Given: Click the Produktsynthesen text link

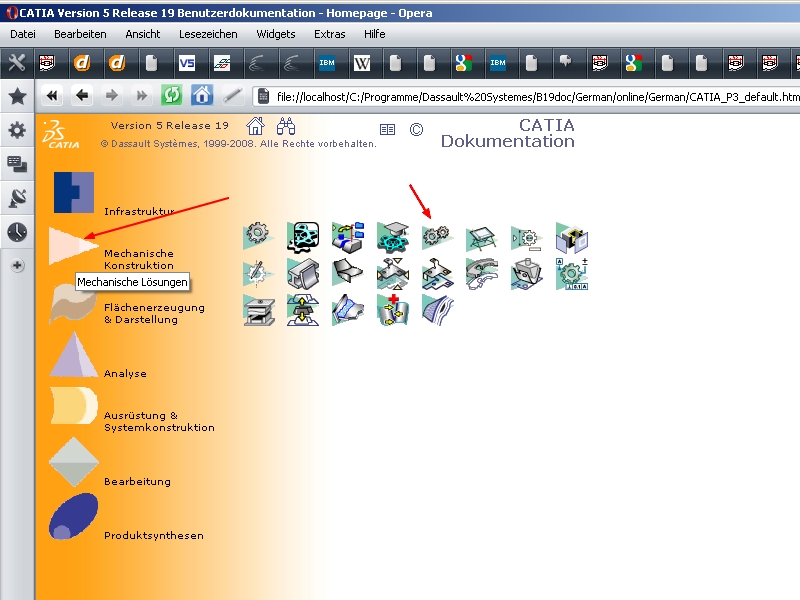Looking at the screenshot, I should 154,536.
